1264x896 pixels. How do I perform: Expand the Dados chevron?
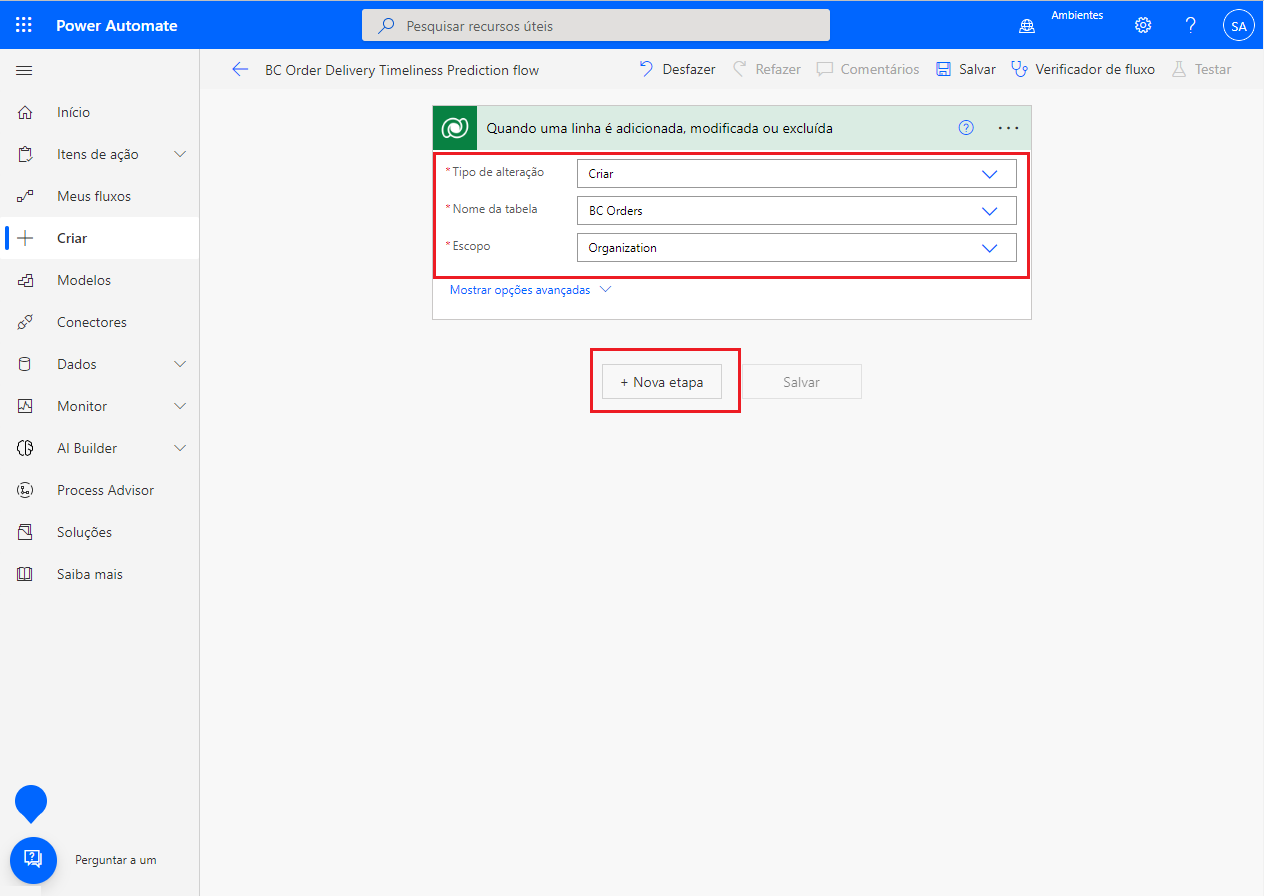click(180, 364)
